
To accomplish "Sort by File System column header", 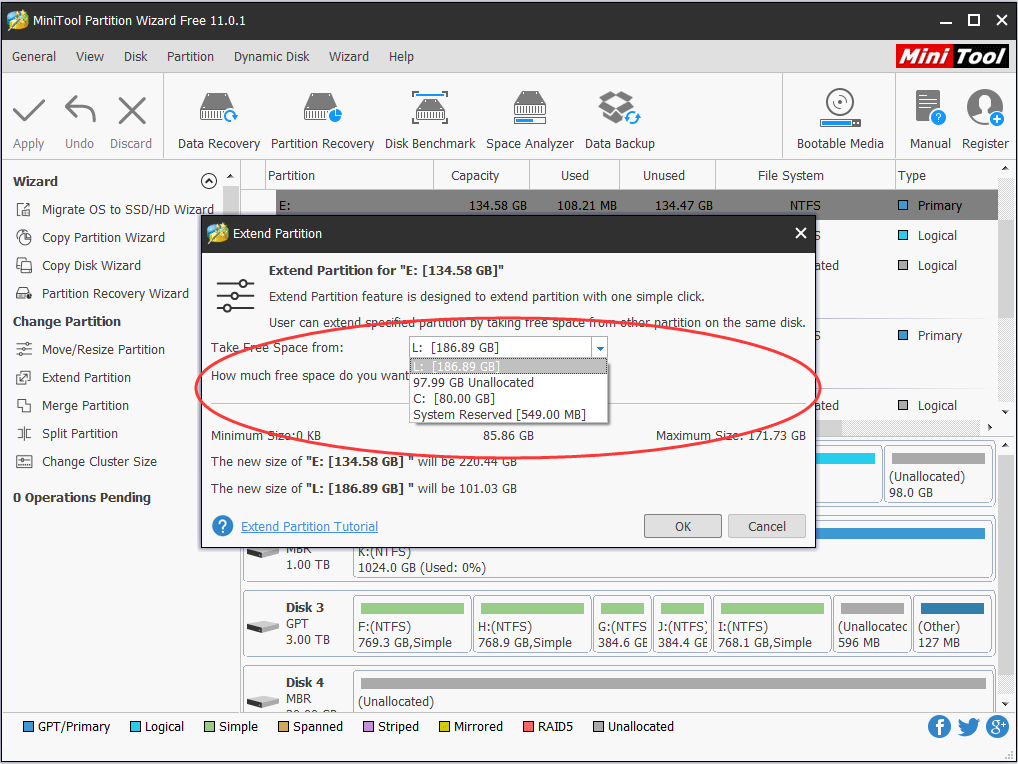I will 805,175.
